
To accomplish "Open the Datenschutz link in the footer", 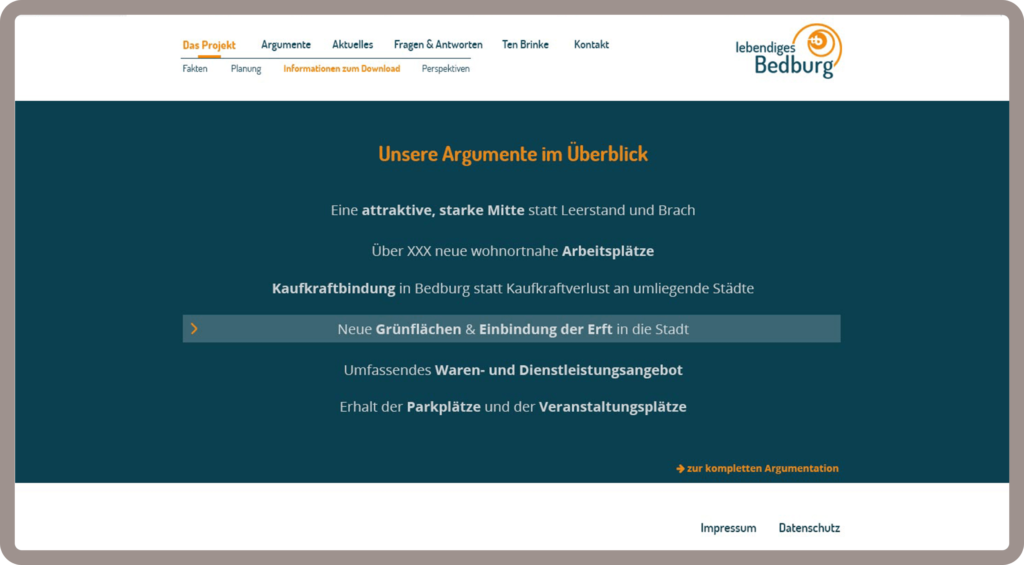I will tap(809, 528).
